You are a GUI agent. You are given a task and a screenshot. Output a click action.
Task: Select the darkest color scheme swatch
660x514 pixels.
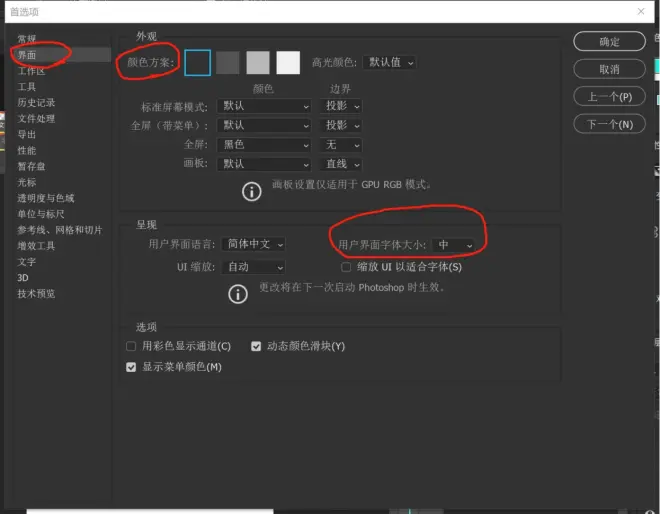coord(197,63)
